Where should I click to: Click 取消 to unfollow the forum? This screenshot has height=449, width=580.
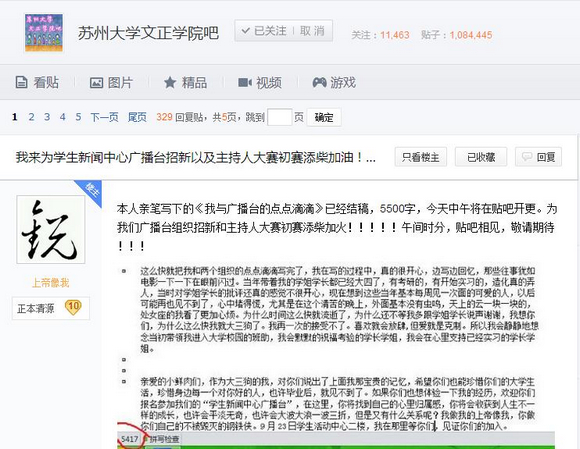[312, 31]
